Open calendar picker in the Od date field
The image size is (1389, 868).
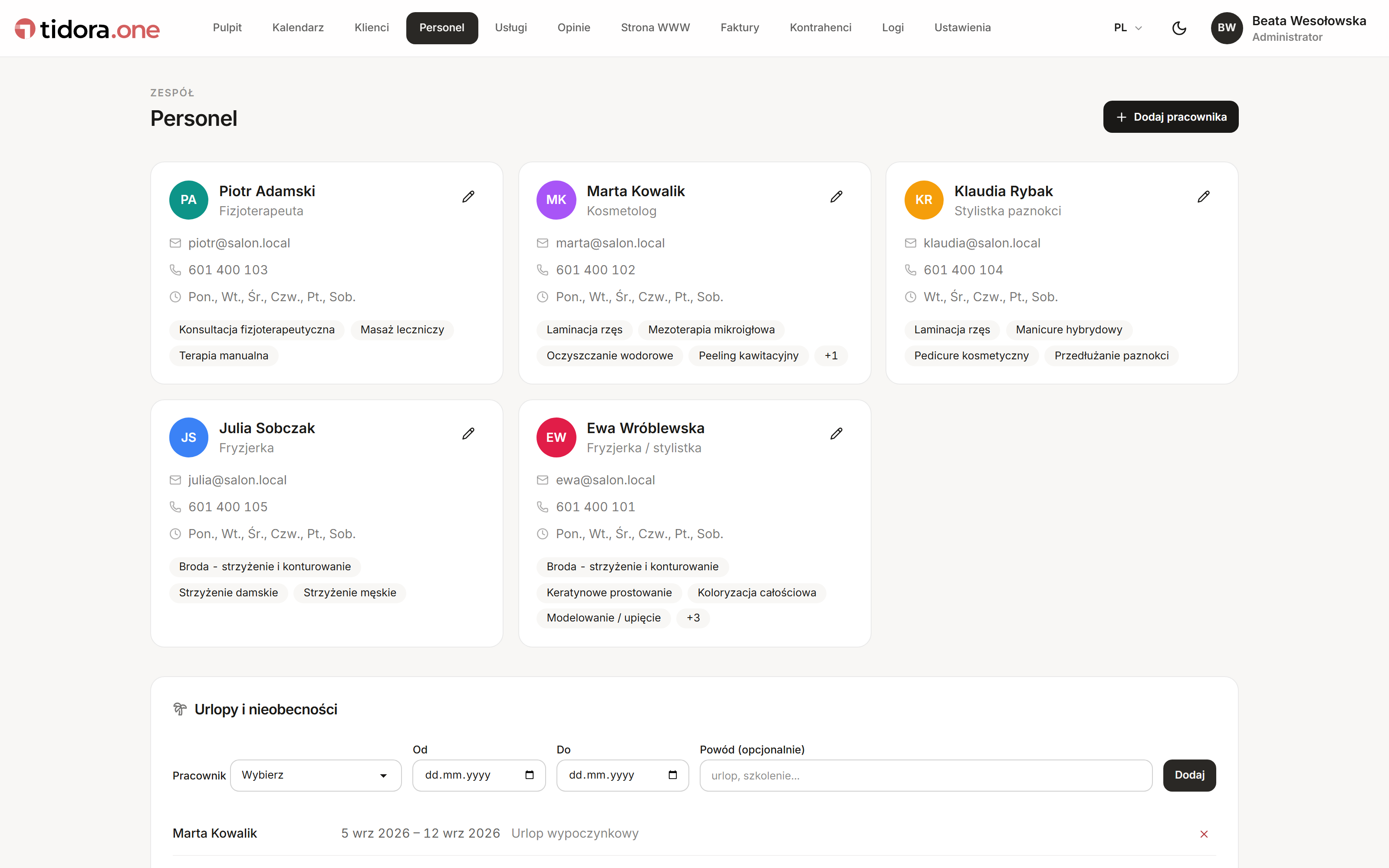529,775
